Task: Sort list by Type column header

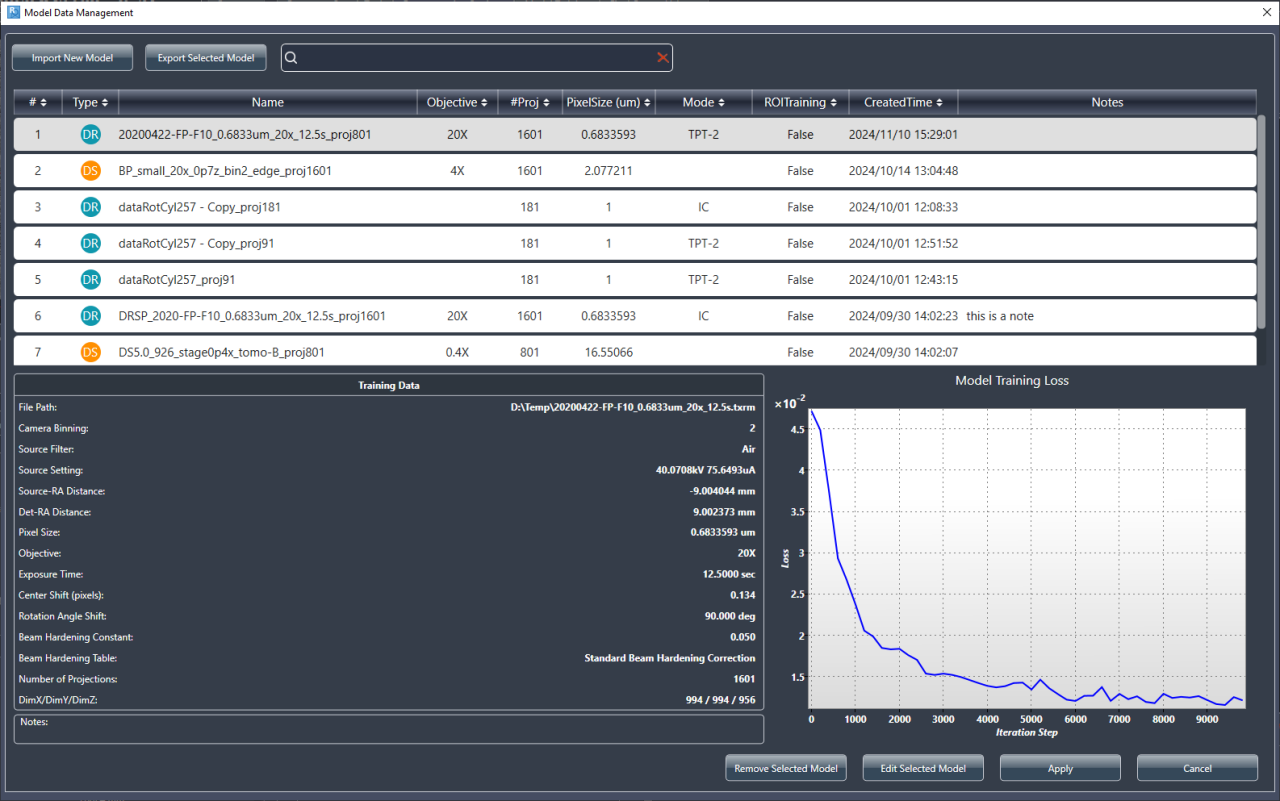Action: click(x=90, y=102)
